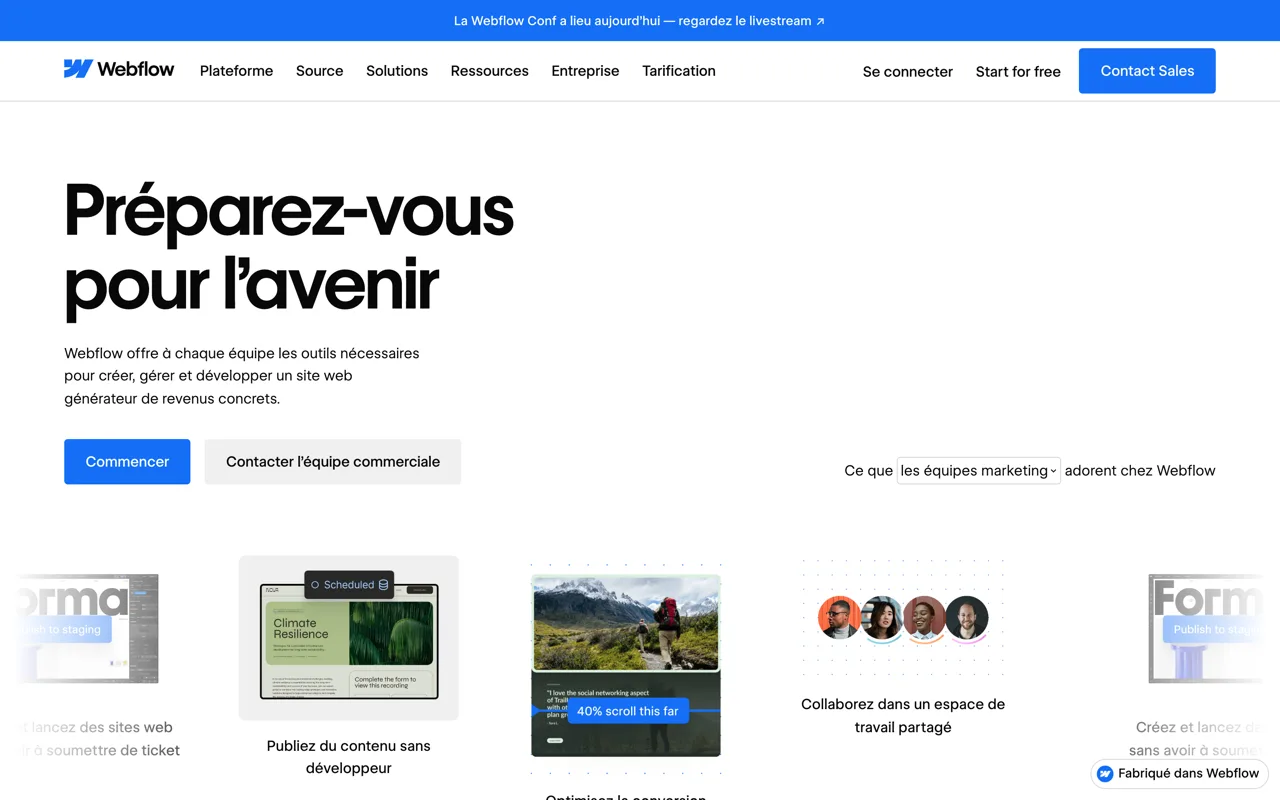1280x800 pixels.
Task: Click the Préparez-vous pour l'avenir heading
Action: 289,248
